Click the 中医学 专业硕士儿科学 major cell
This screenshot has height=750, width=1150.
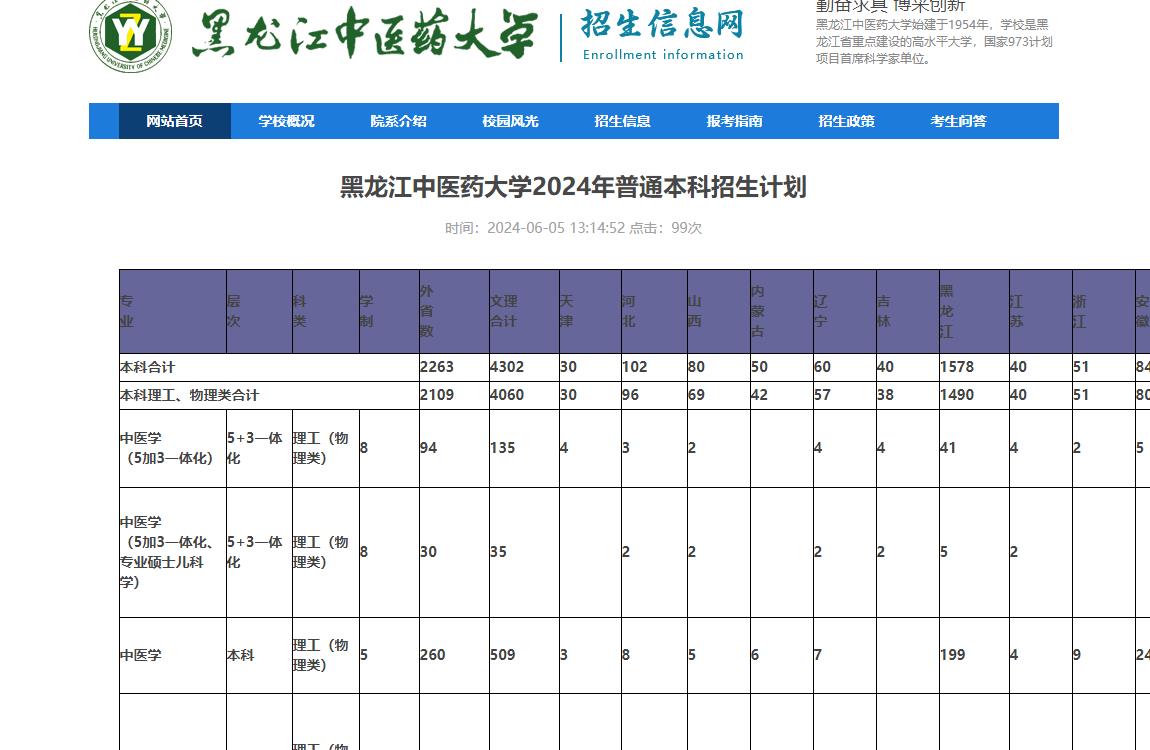pos(173,552)
